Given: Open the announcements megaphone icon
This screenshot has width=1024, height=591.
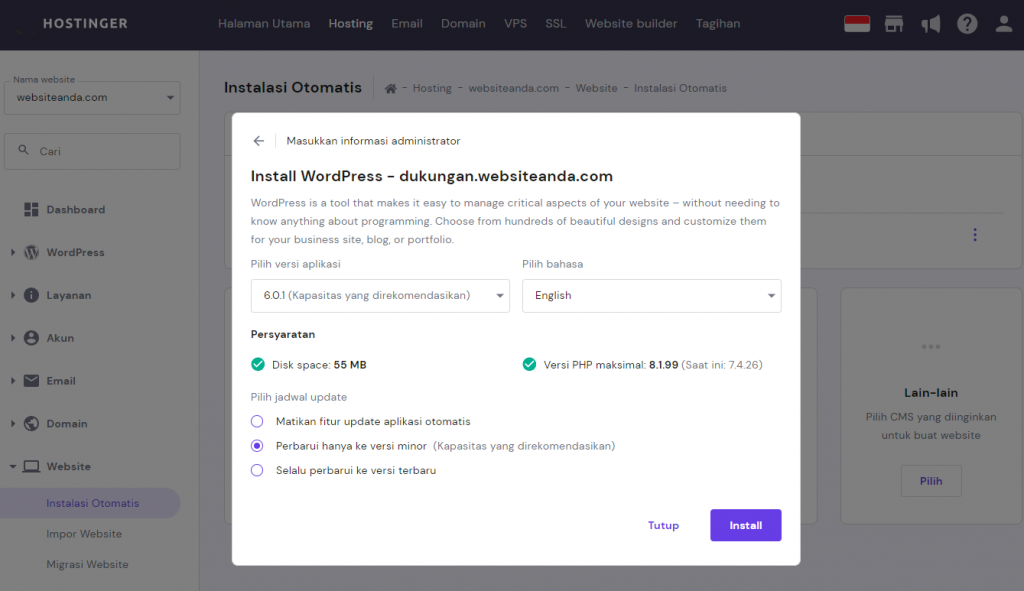Looking at the screenshot, I should pos(930,23).
